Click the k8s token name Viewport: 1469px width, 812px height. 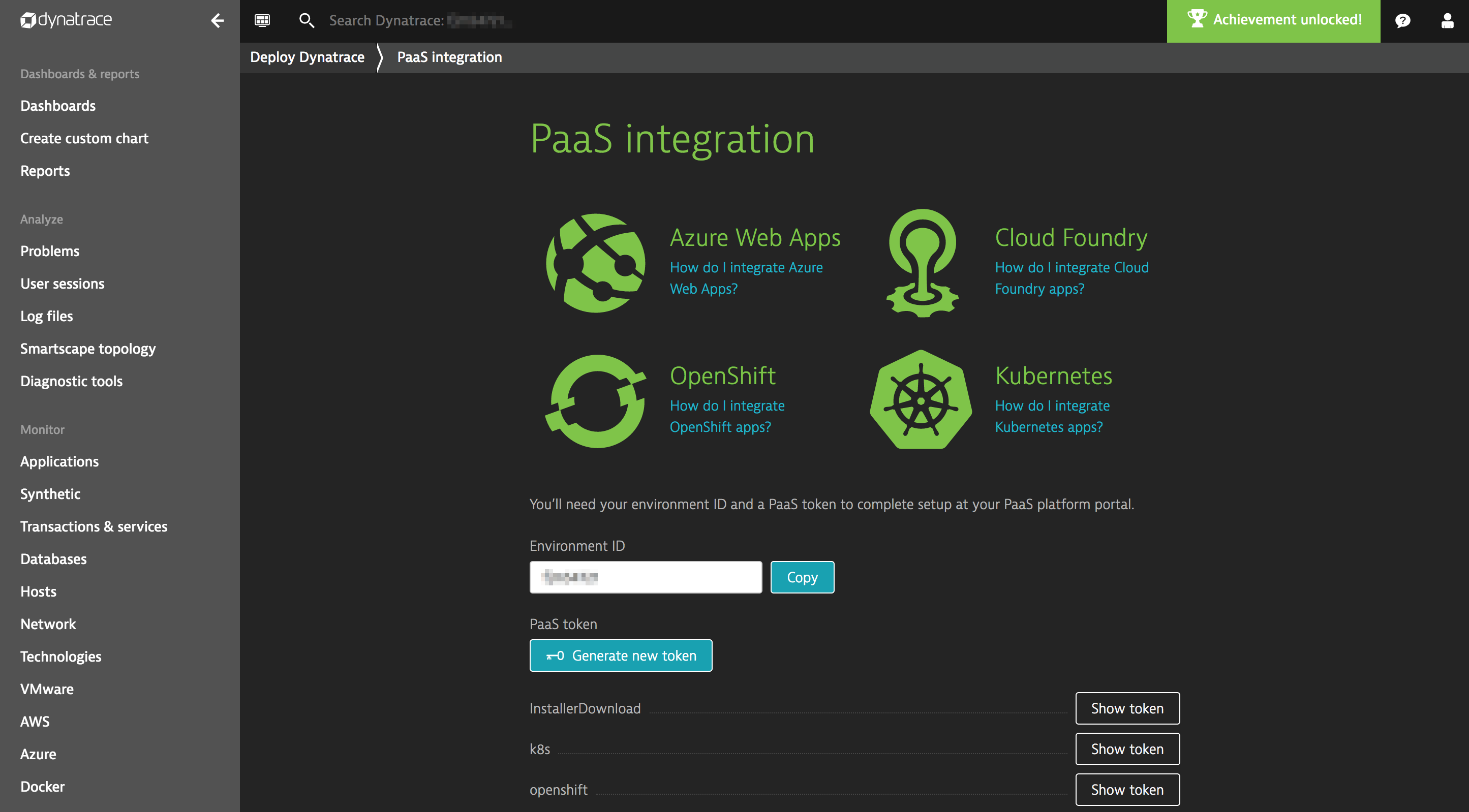pyautogui.click(x=539, y=748)
